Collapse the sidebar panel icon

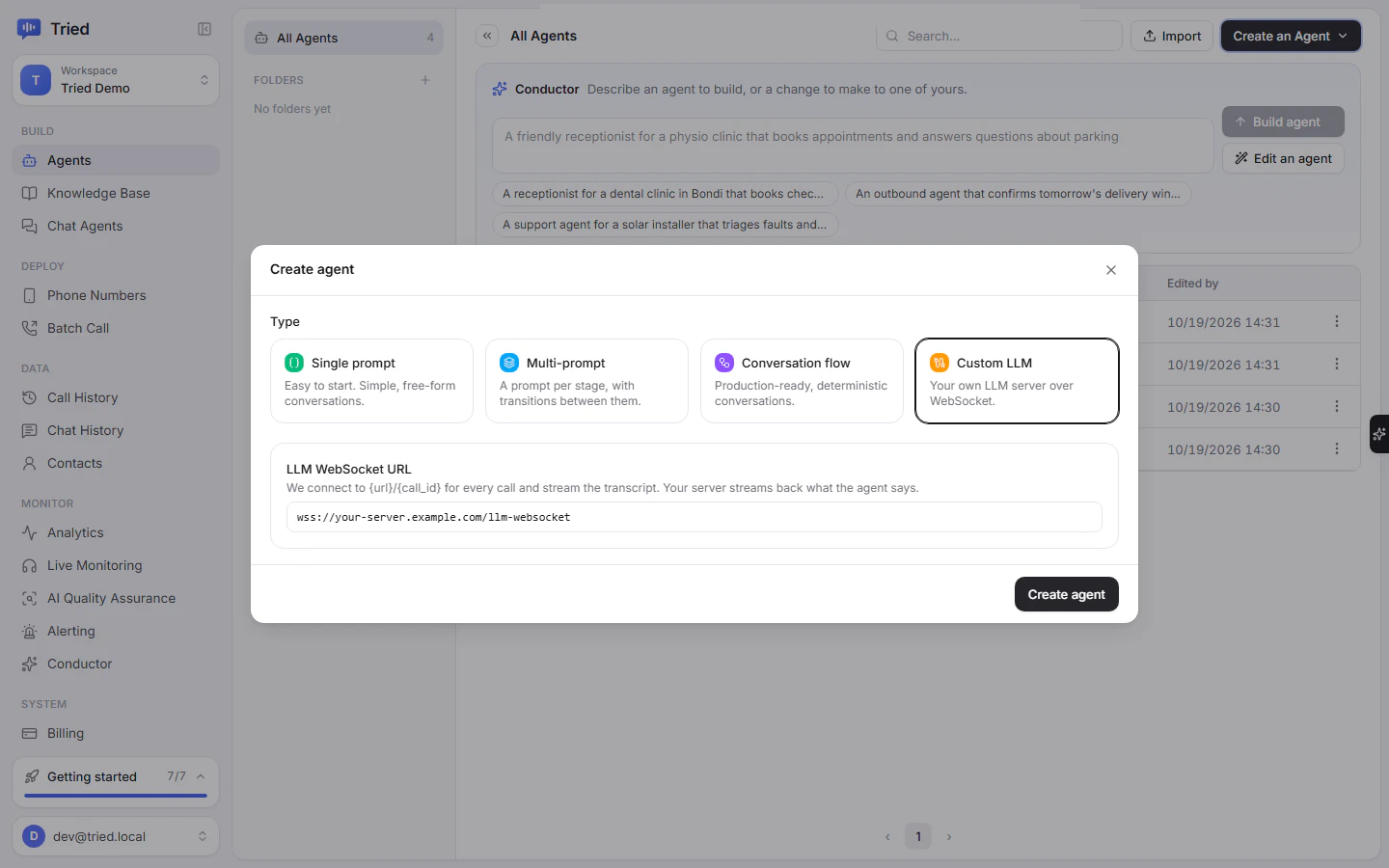(x=204, y=29)
